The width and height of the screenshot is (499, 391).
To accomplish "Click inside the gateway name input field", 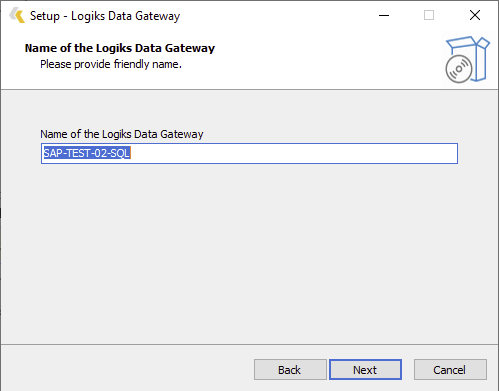I will coord(249,153).
